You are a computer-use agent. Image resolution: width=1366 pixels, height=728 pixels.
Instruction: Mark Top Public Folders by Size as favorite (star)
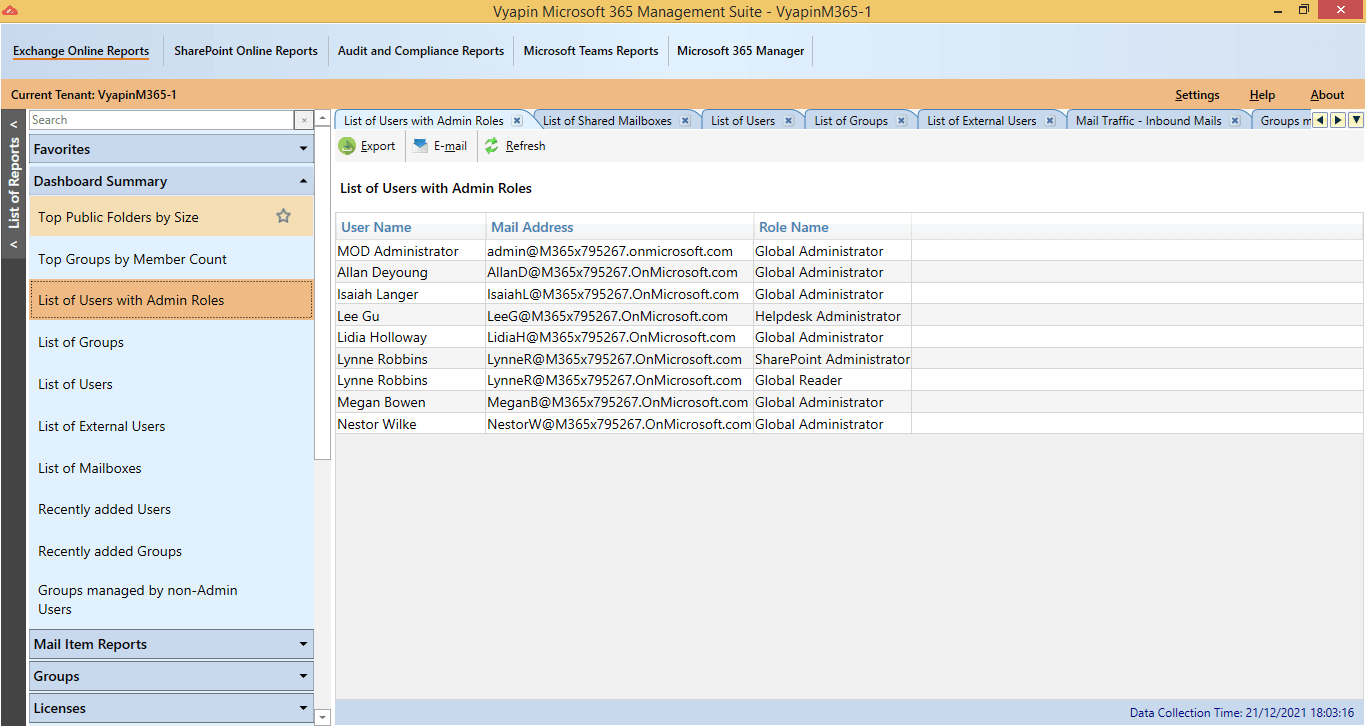[283, 216]
